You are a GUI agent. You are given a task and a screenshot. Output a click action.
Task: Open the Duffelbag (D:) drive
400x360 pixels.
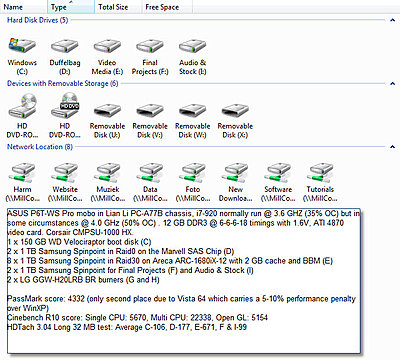click(x=65, y=56)
